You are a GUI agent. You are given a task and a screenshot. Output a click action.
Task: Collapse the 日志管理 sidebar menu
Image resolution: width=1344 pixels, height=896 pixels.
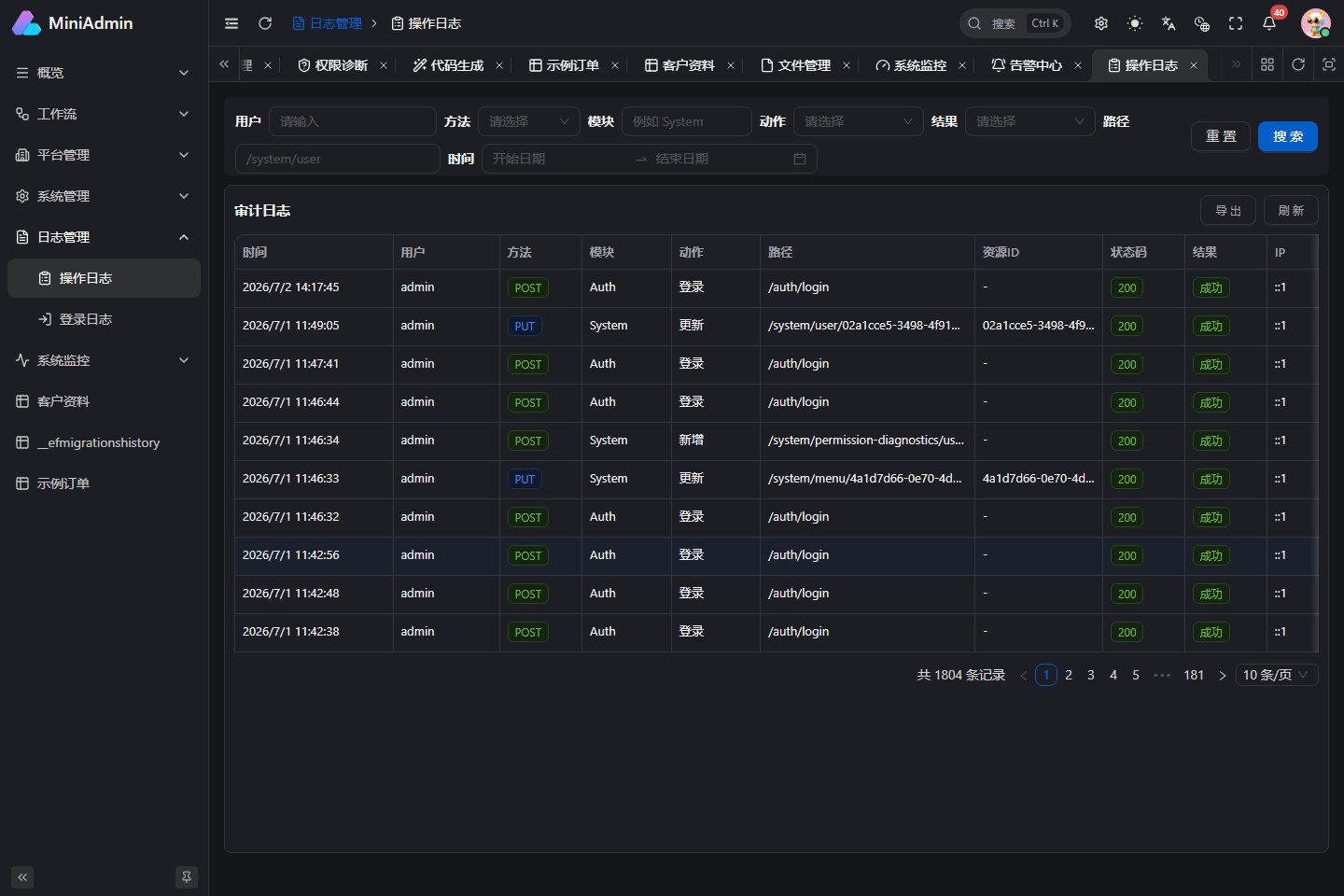pyautogui.click(x=104, y=237)
